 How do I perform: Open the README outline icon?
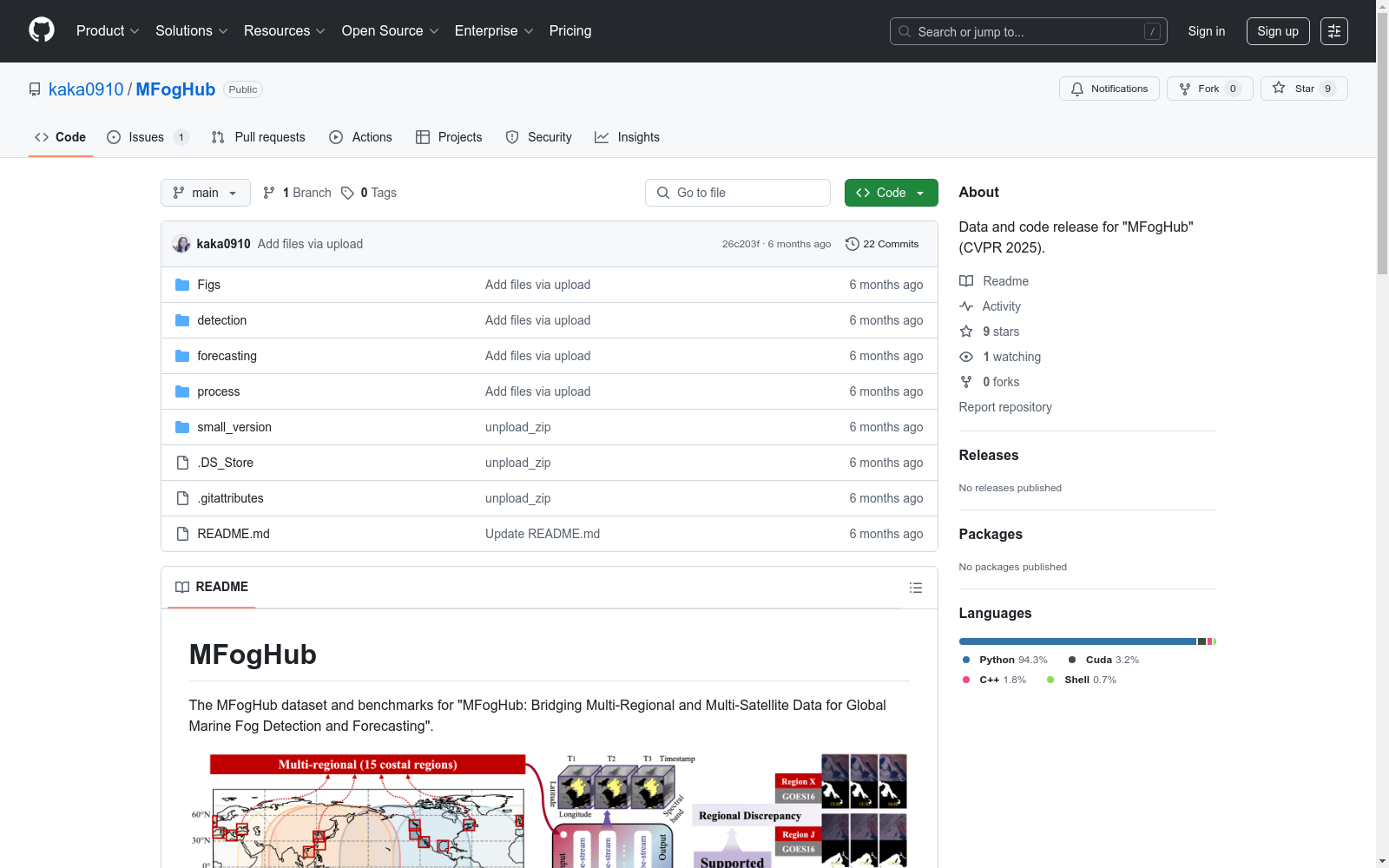tap(915, 588)
